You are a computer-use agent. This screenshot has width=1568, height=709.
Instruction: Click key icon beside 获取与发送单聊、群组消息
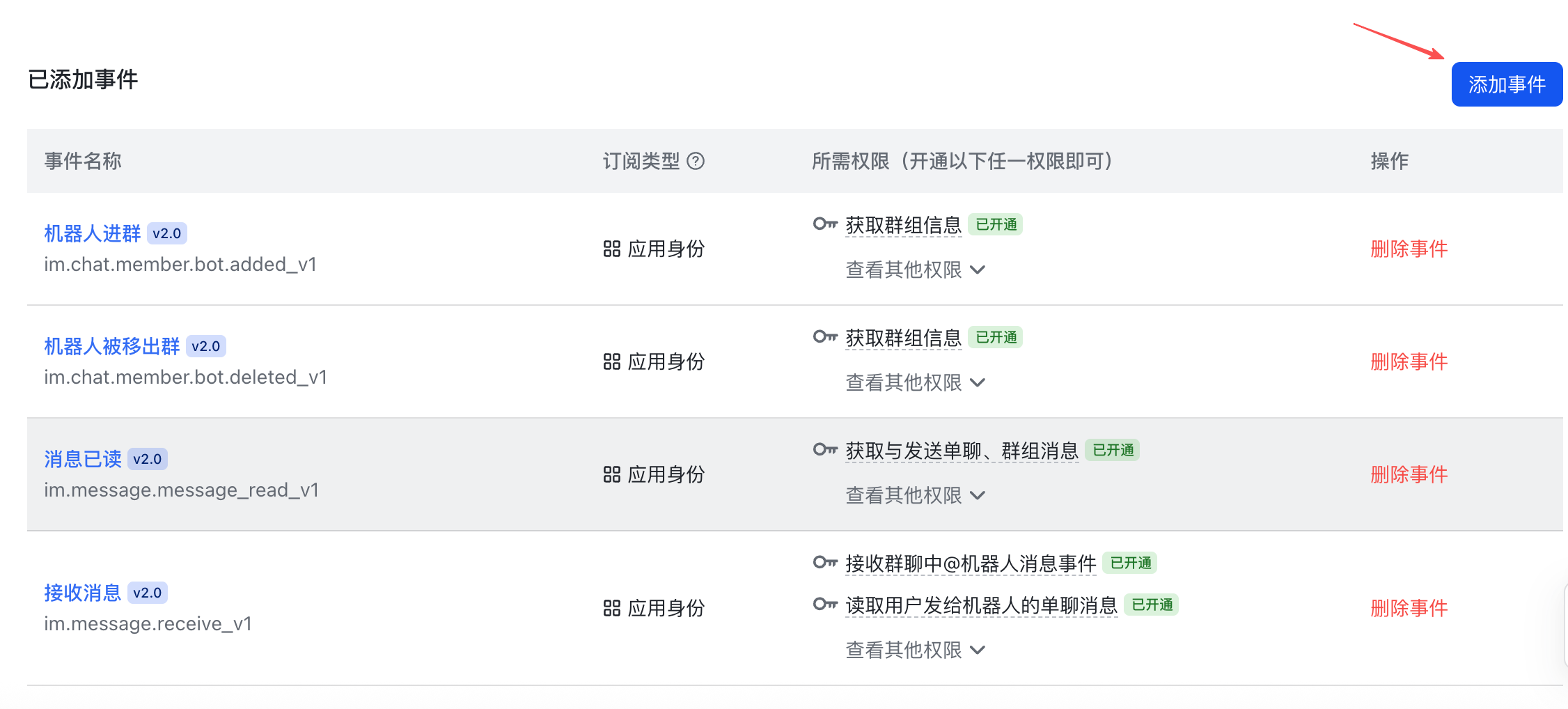click(825, 450)
